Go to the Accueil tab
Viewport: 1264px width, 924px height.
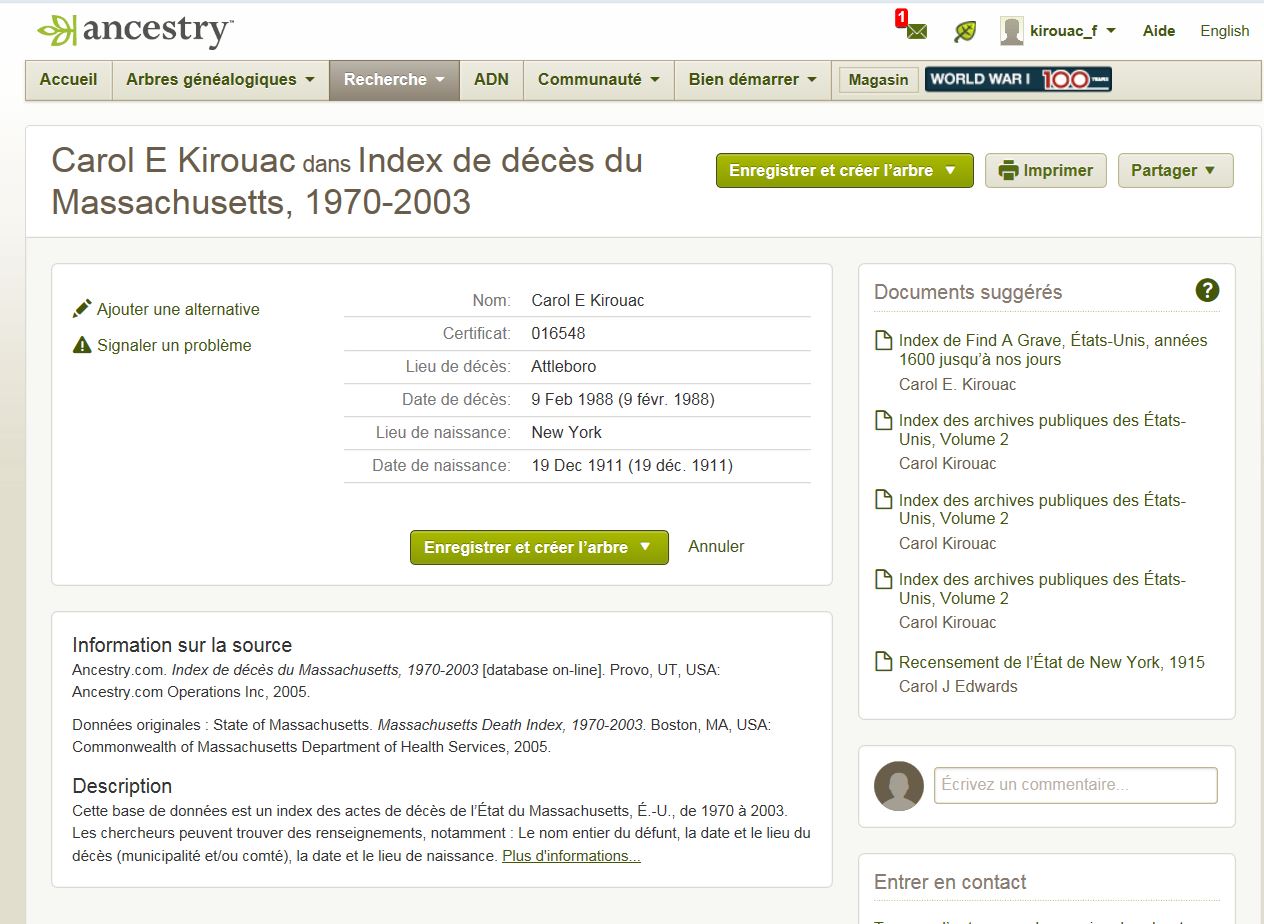[69, 80]
